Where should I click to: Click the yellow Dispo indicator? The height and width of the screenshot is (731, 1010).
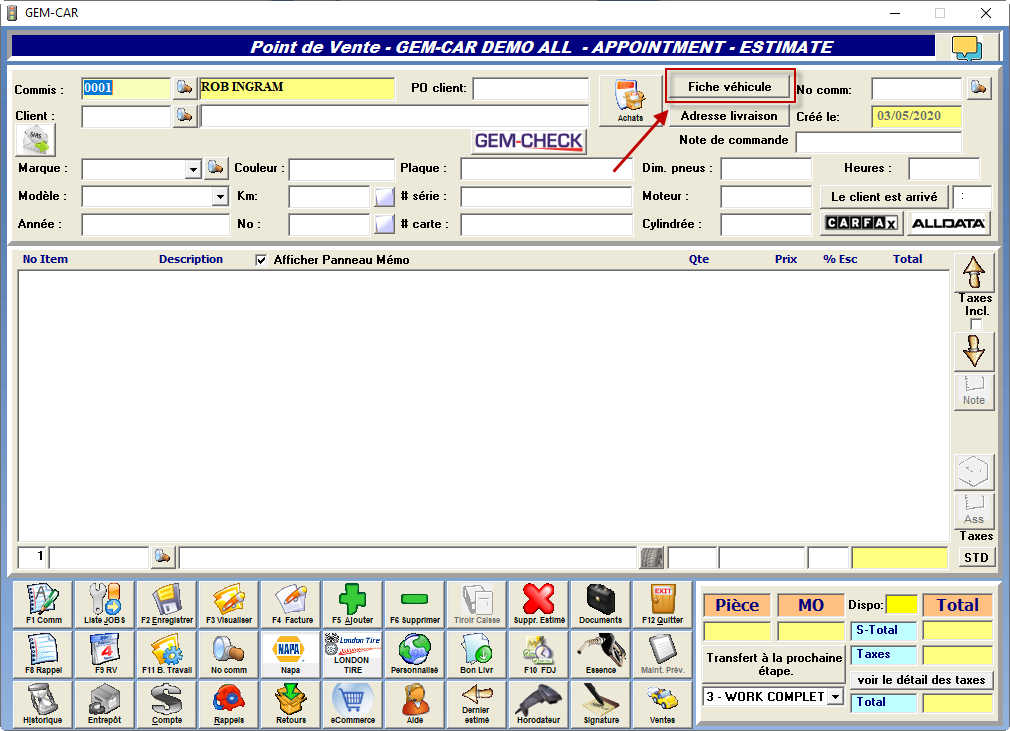coord(901,605)
